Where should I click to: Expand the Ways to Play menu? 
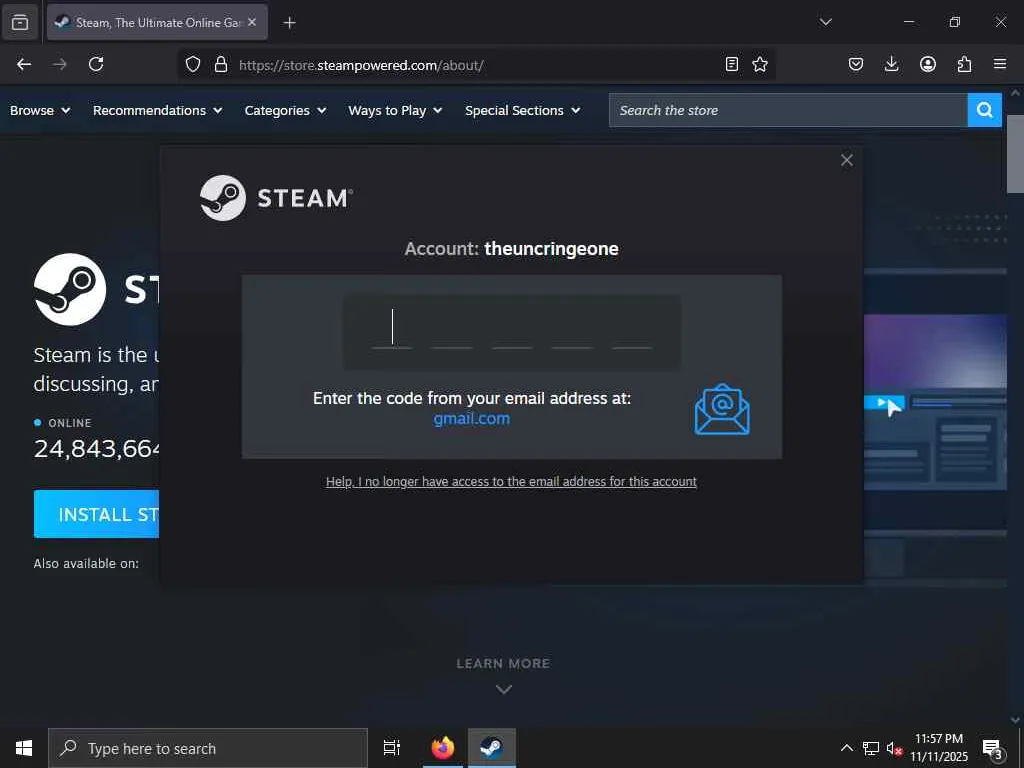395,110
